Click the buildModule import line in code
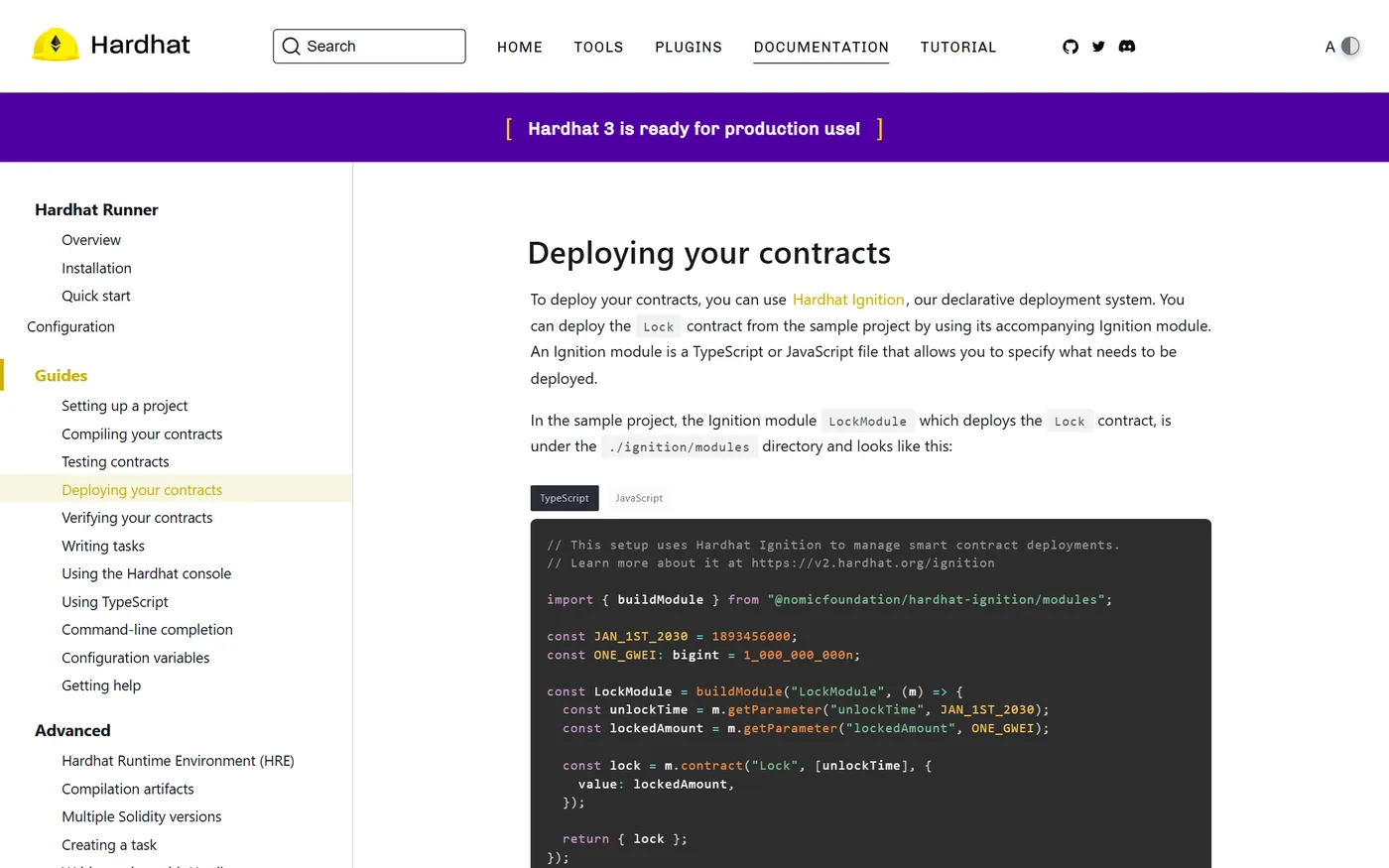This screenshot has width=1389, height=868. tap(829, 600)
